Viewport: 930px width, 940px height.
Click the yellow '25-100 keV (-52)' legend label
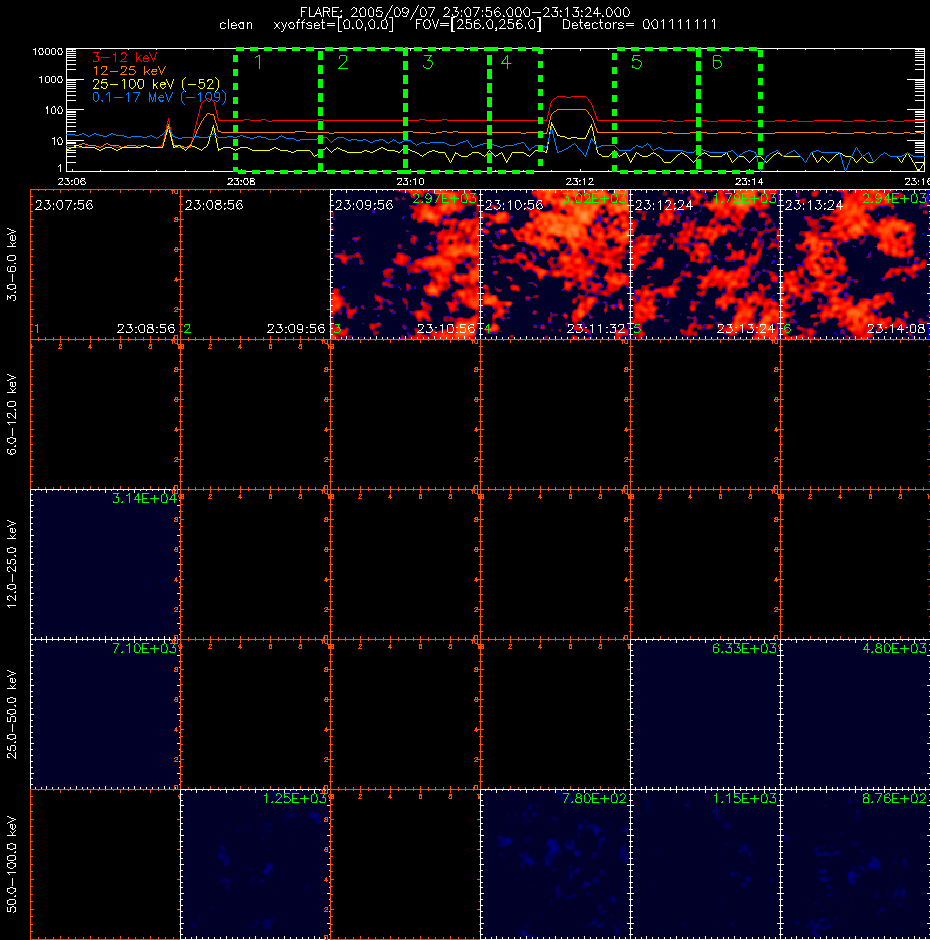(x=156, y=84)
